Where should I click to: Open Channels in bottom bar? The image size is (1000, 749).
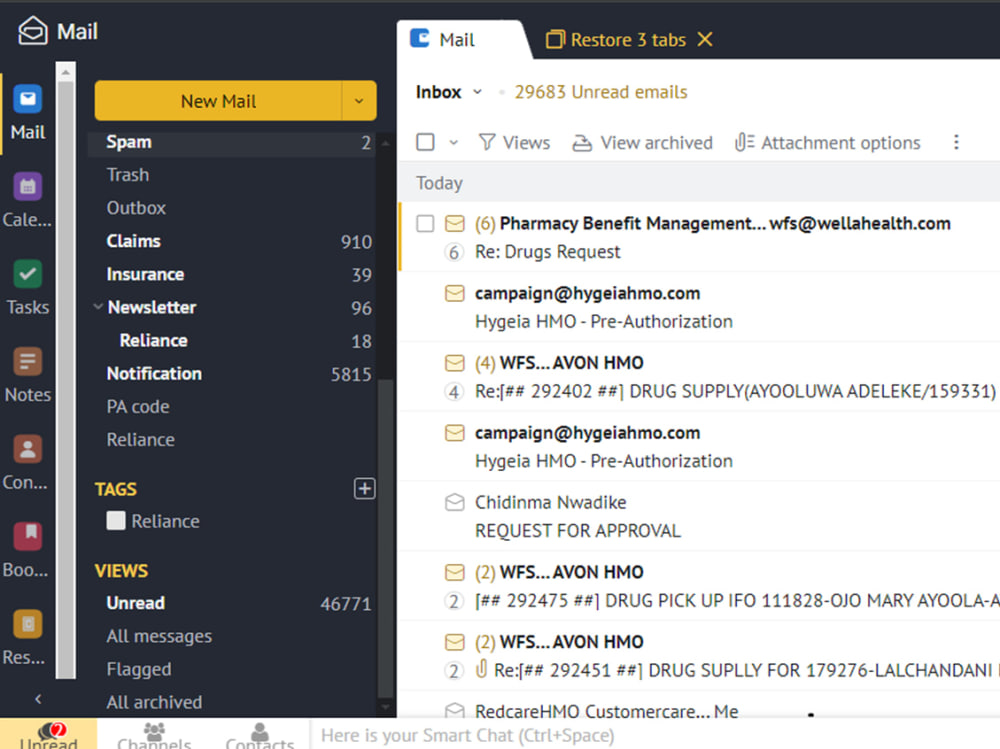[154, 734]
